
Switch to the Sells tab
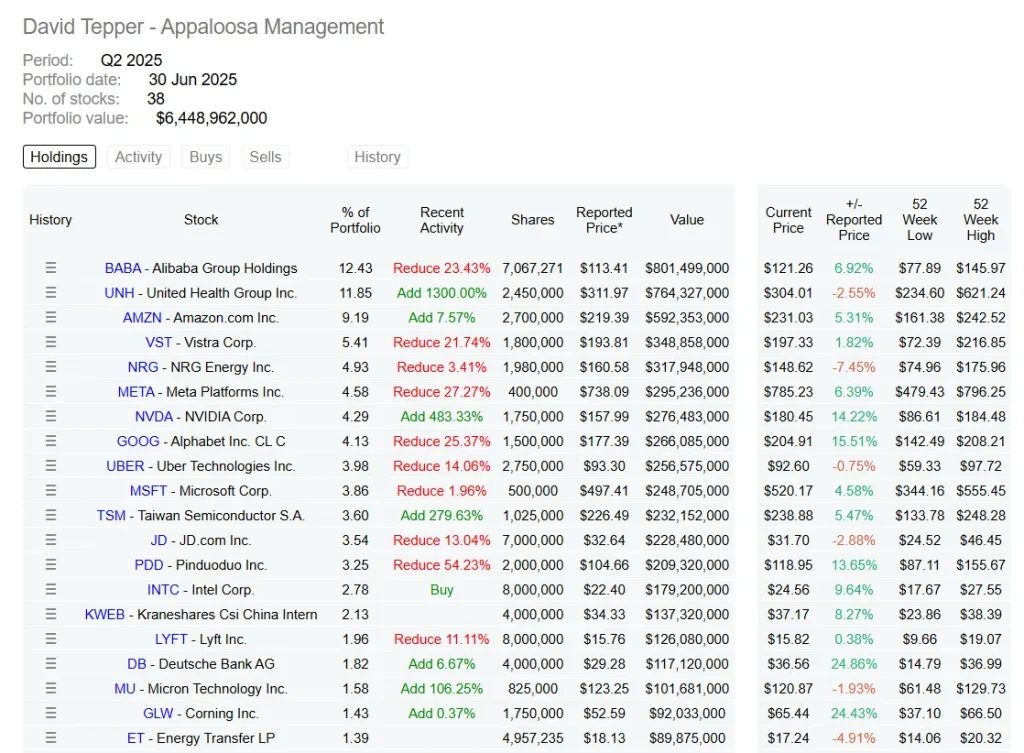coord(265,157)
